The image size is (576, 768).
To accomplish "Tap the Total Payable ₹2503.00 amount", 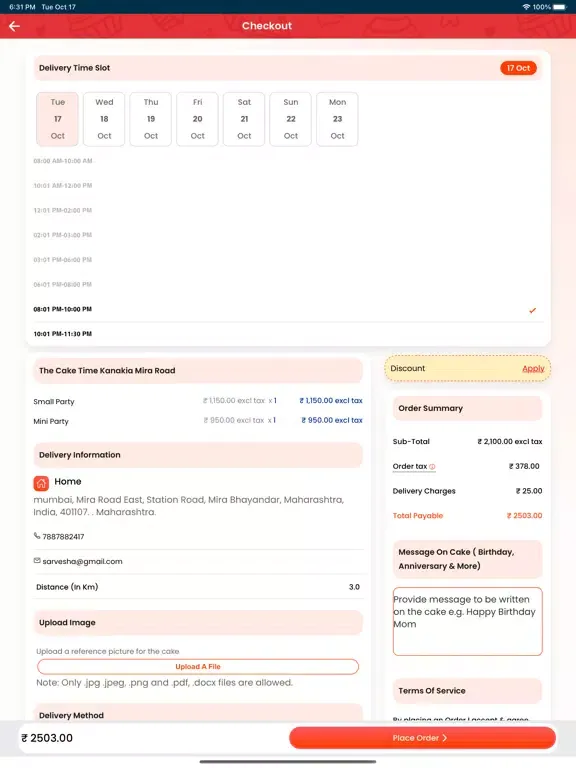I will click(525, 515).
